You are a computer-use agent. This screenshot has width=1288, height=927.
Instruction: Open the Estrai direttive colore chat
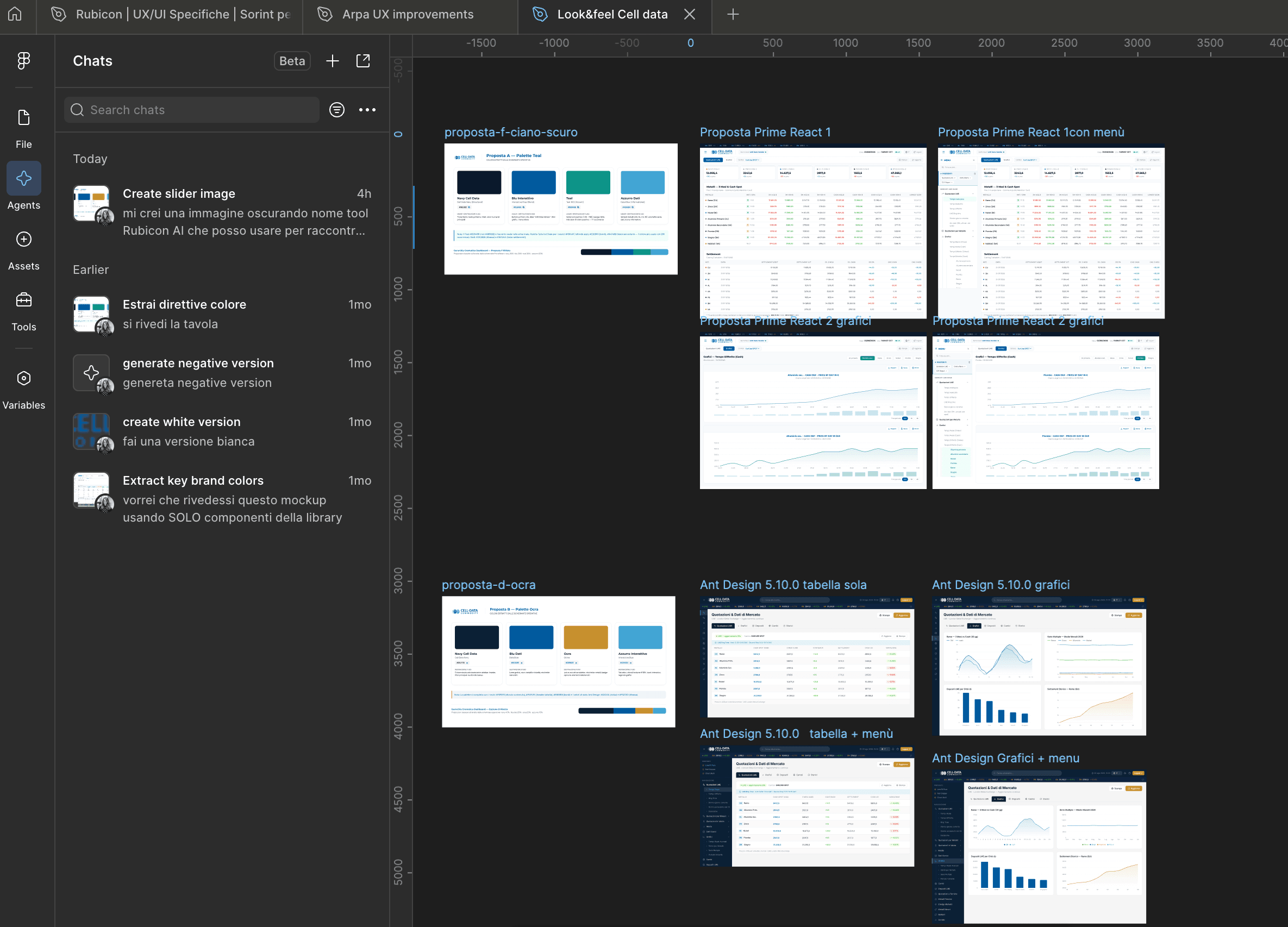(x=222, y=314)
